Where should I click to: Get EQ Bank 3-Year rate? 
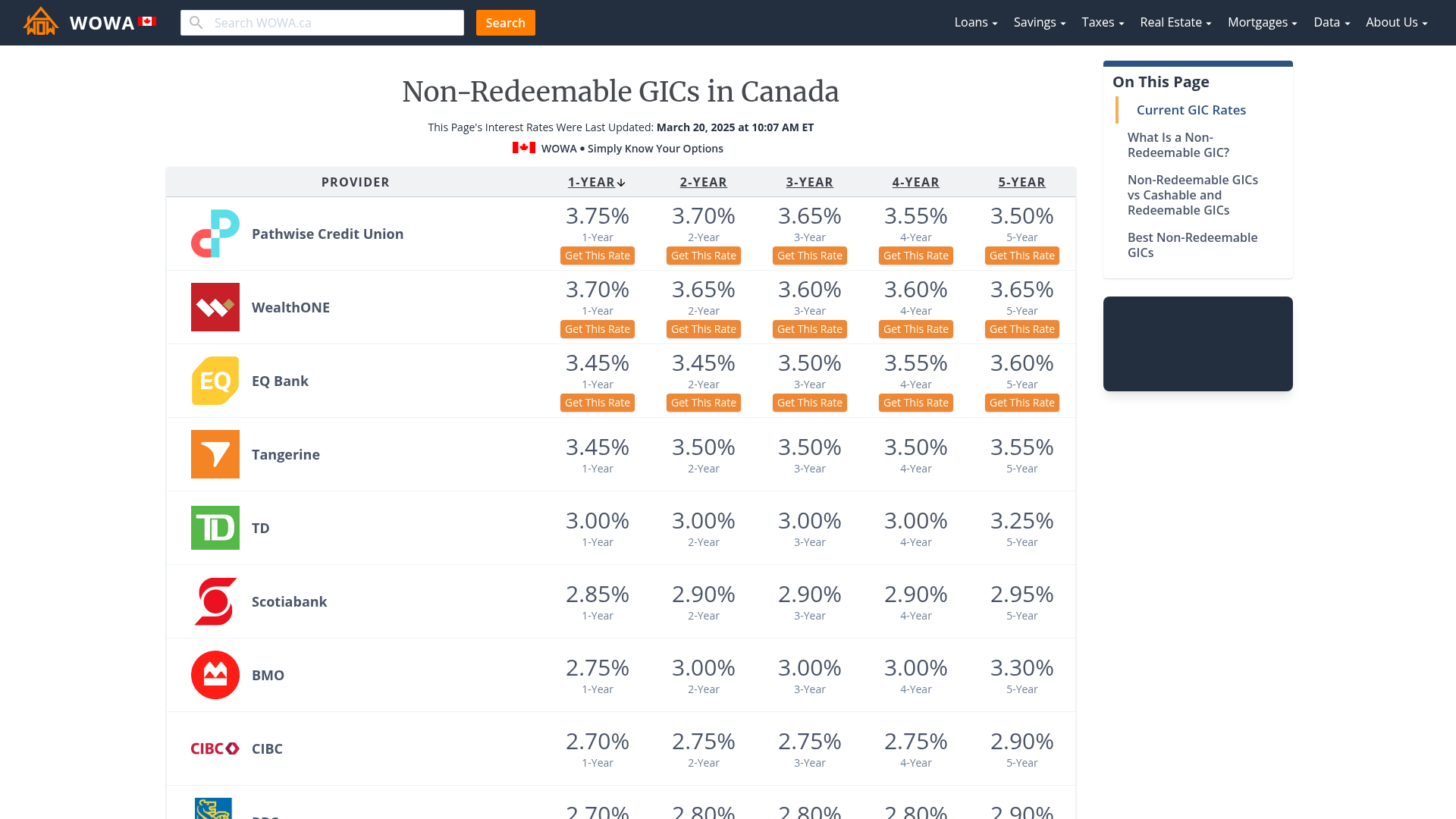(810, 403)
